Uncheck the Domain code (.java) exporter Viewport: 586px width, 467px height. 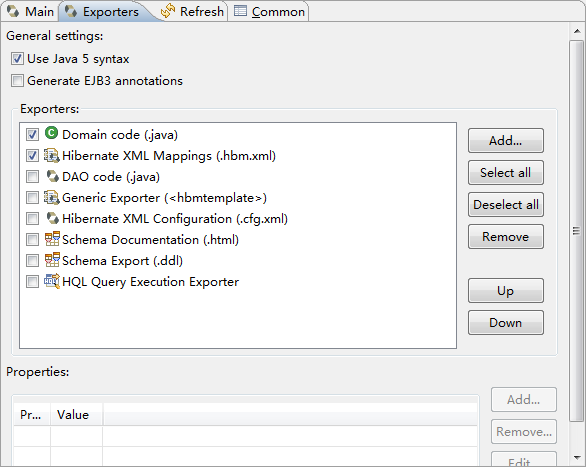coord(32,134)
